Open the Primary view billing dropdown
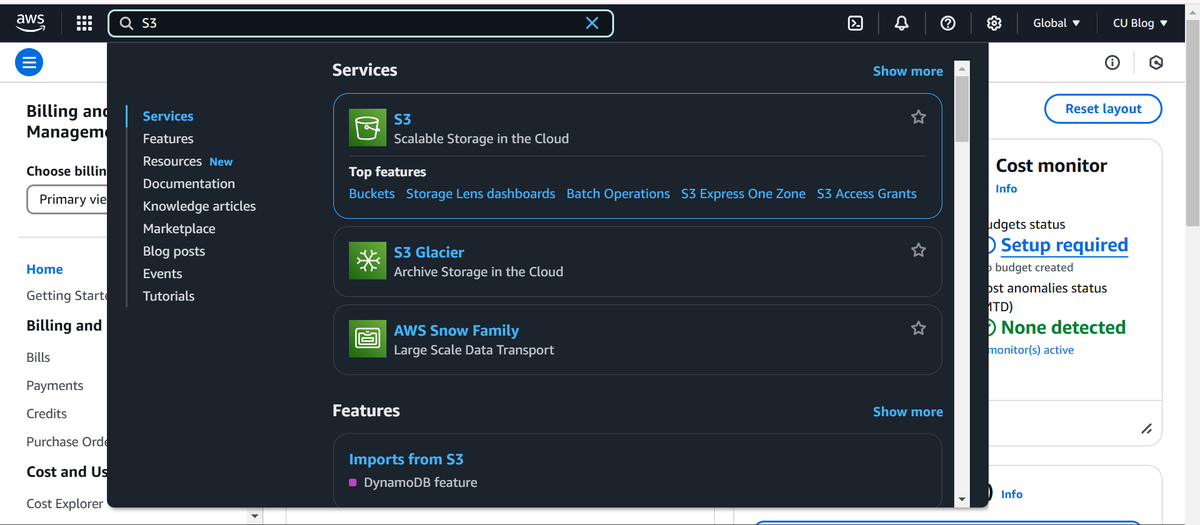The image size is (1200, 525). (66, 199)
